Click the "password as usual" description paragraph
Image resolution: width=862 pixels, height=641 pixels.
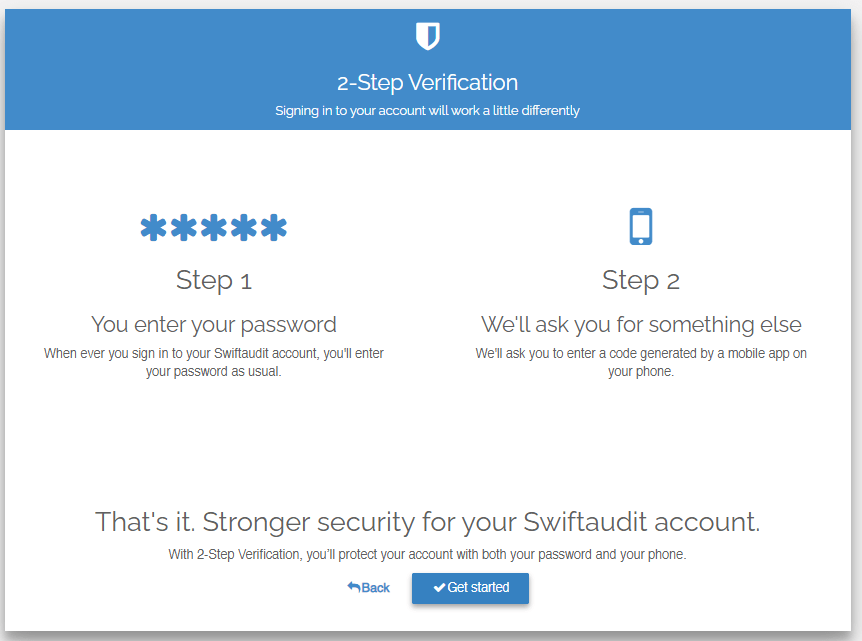pyautogui.click(x=214, y=362)
